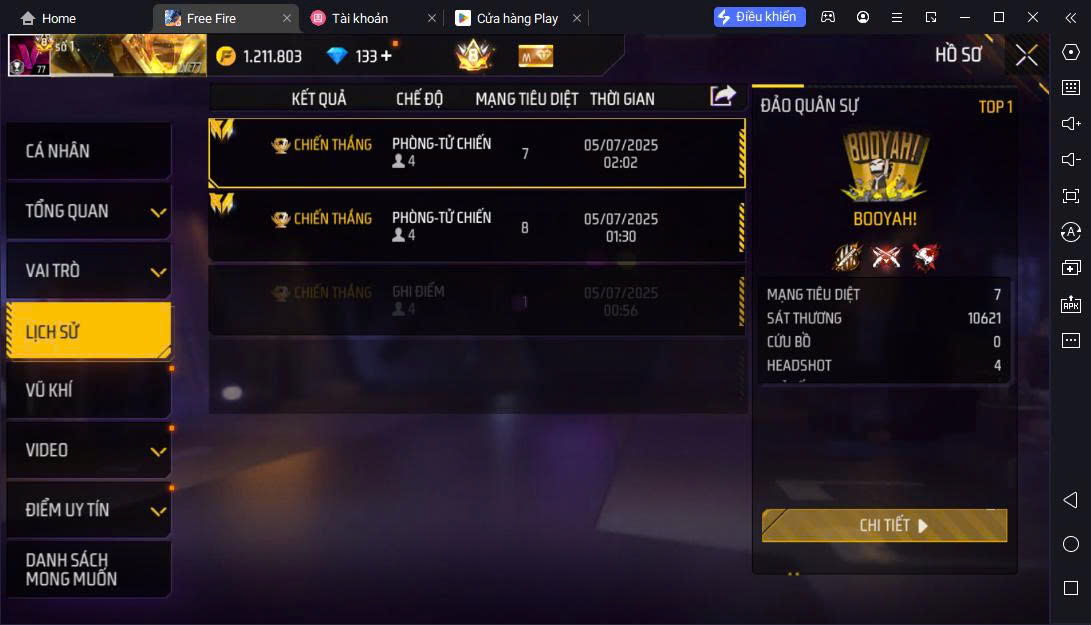Close the Hồ Sơ profile screen
Screen dimensions: 1091x625
click(x=1026, y=55)
